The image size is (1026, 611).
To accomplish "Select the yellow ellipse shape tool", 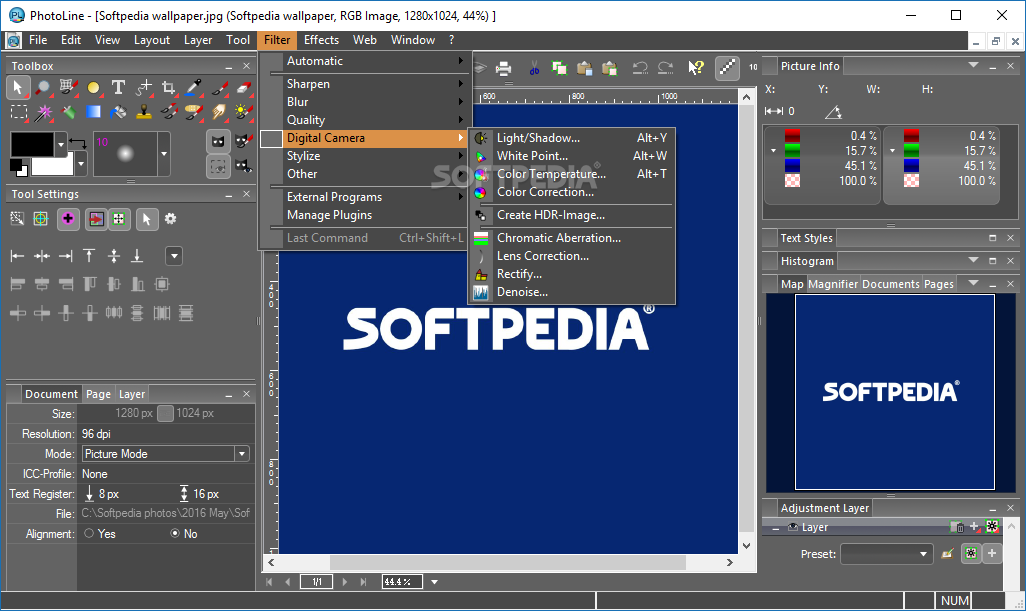I will point(94,87).
